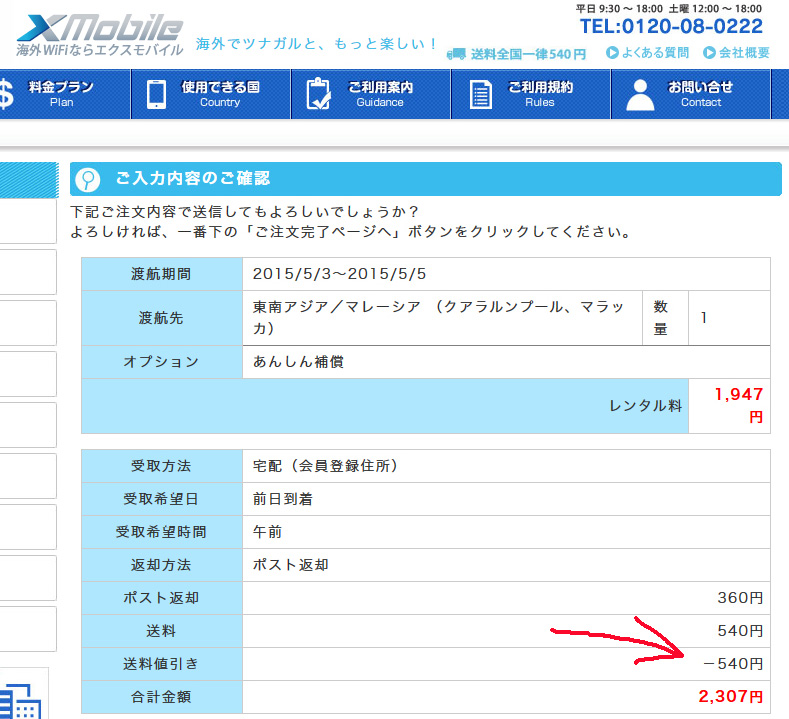Select the smartphone icon for 使用できる国
789x719 pixels.
156,94
